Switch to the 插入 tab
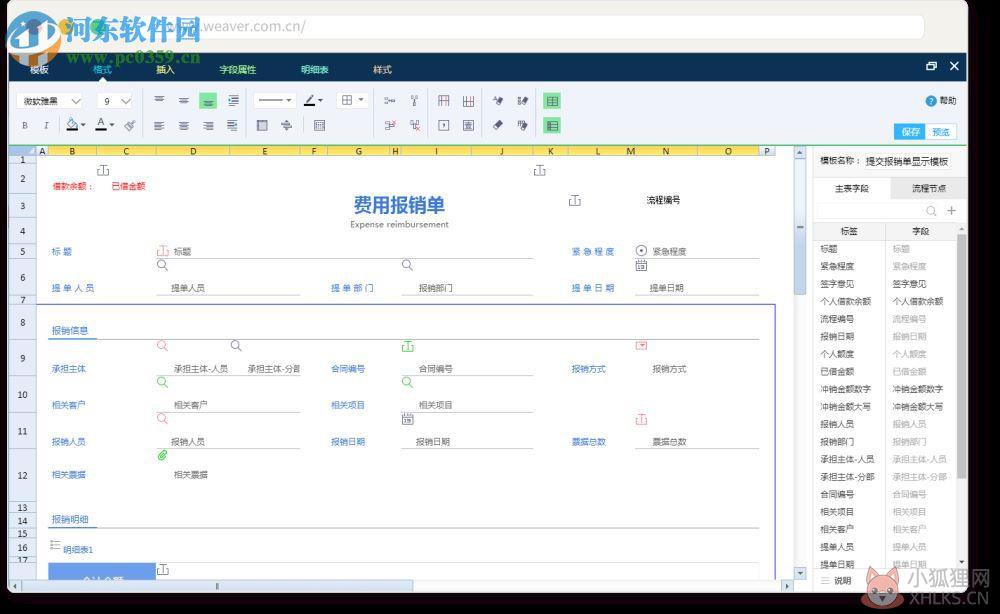1000x614 pixels. click(x=165, y=69)
